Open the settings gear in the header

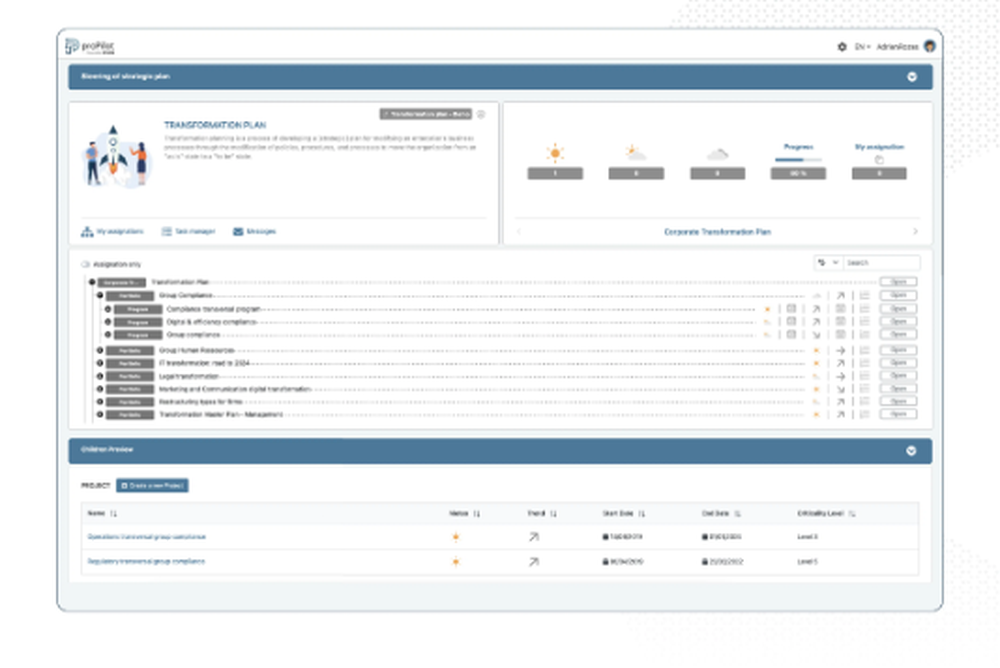coord(842,47)
